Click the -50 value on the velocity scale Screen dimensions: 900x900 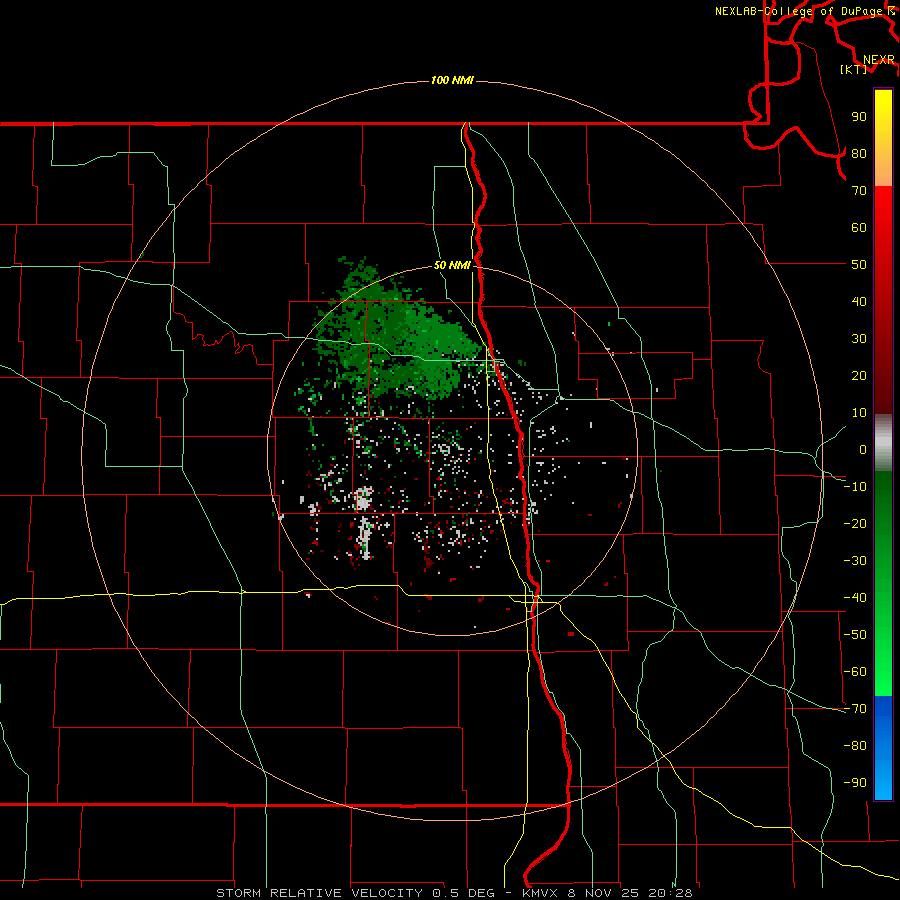coord(855,635)
